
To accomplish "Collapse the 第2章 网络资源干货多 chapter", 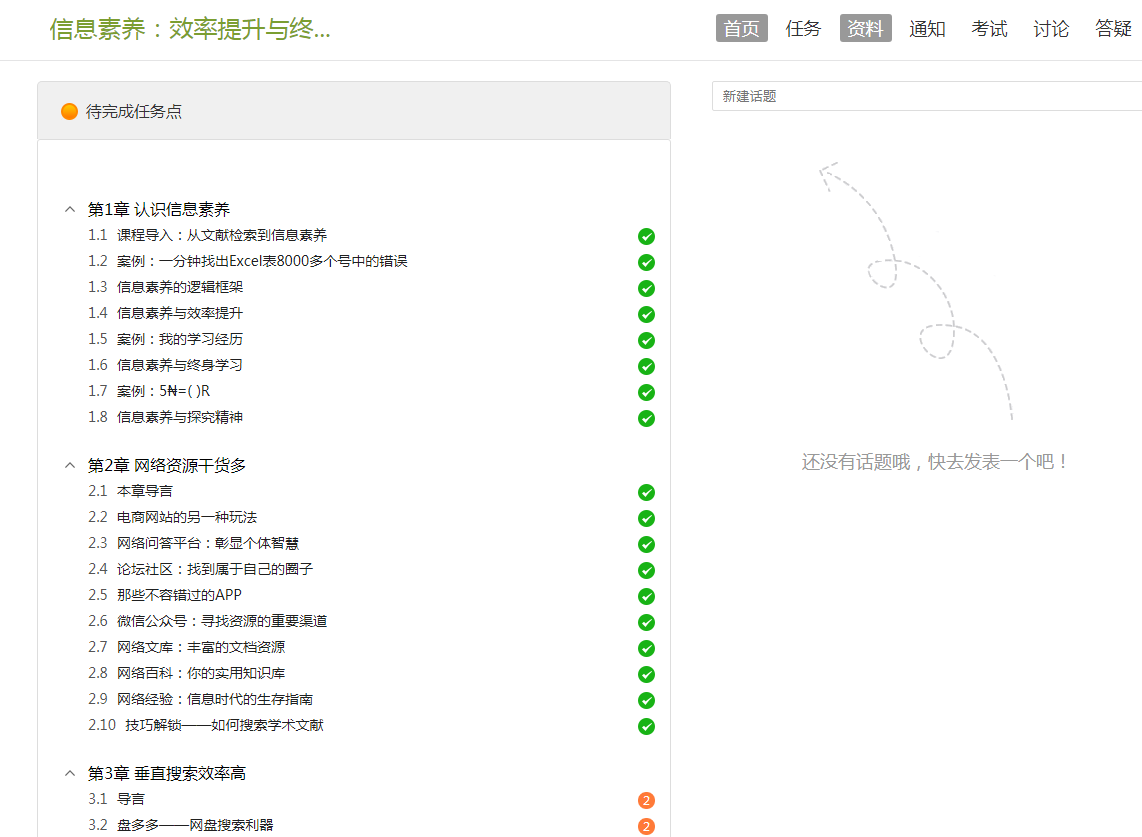I will tap(70, 466).
